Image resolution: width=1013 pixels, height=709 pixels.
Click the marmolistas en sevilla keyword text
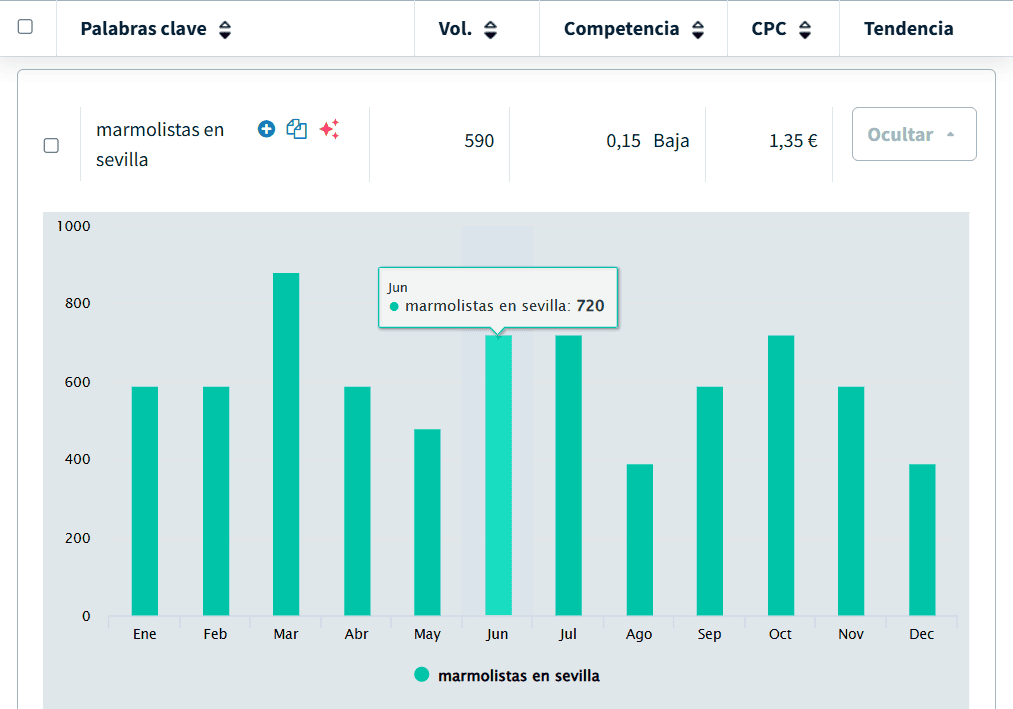[x=160, y=144]
